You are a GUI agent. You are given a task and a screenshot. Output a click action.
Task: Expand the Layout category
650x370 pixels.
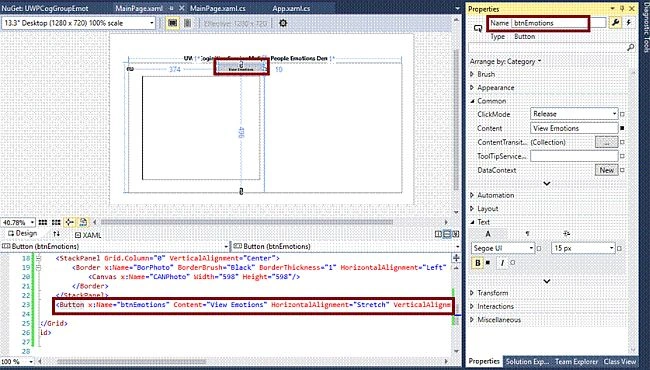(472, 209)
